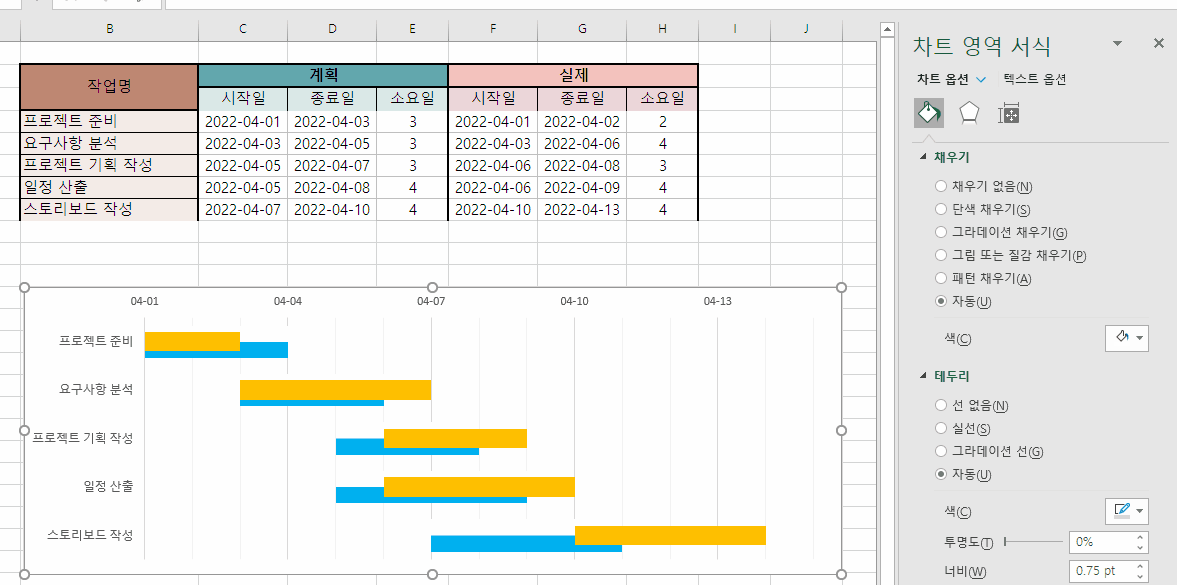The image size is (1177, 585).
Task: Select the 요구사항 분석 table cell
Action: pyautogui.click(x=110, y=143)
